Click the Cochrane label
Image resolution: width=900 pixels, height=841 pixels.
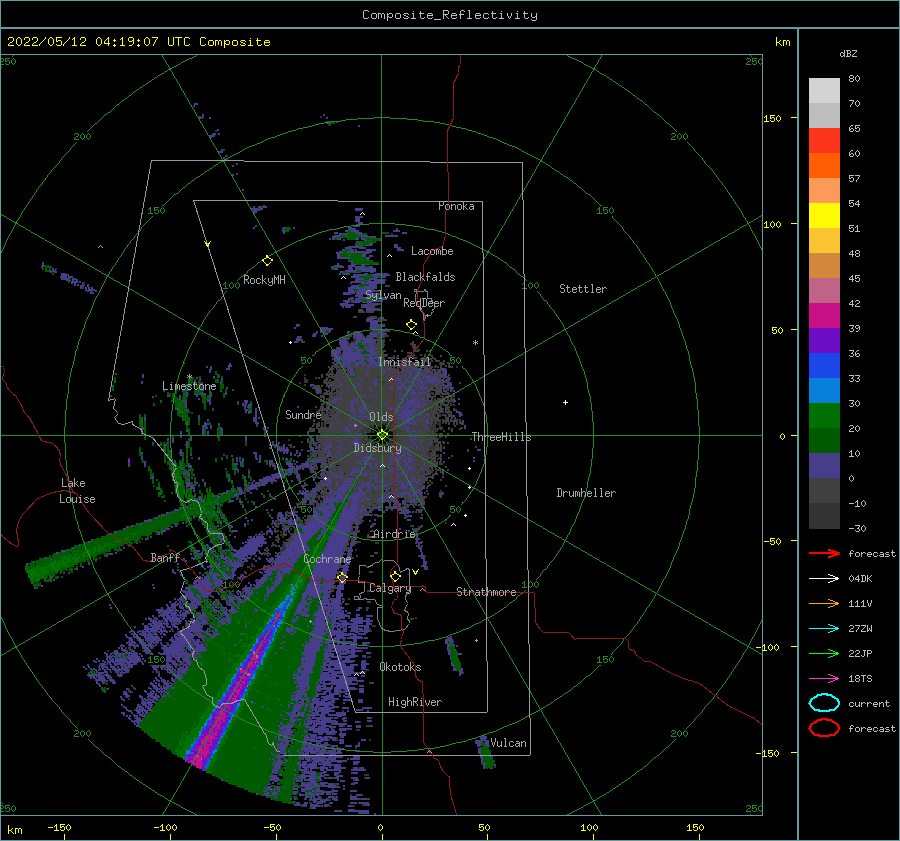pyautogui.click(x=327, y=559)
